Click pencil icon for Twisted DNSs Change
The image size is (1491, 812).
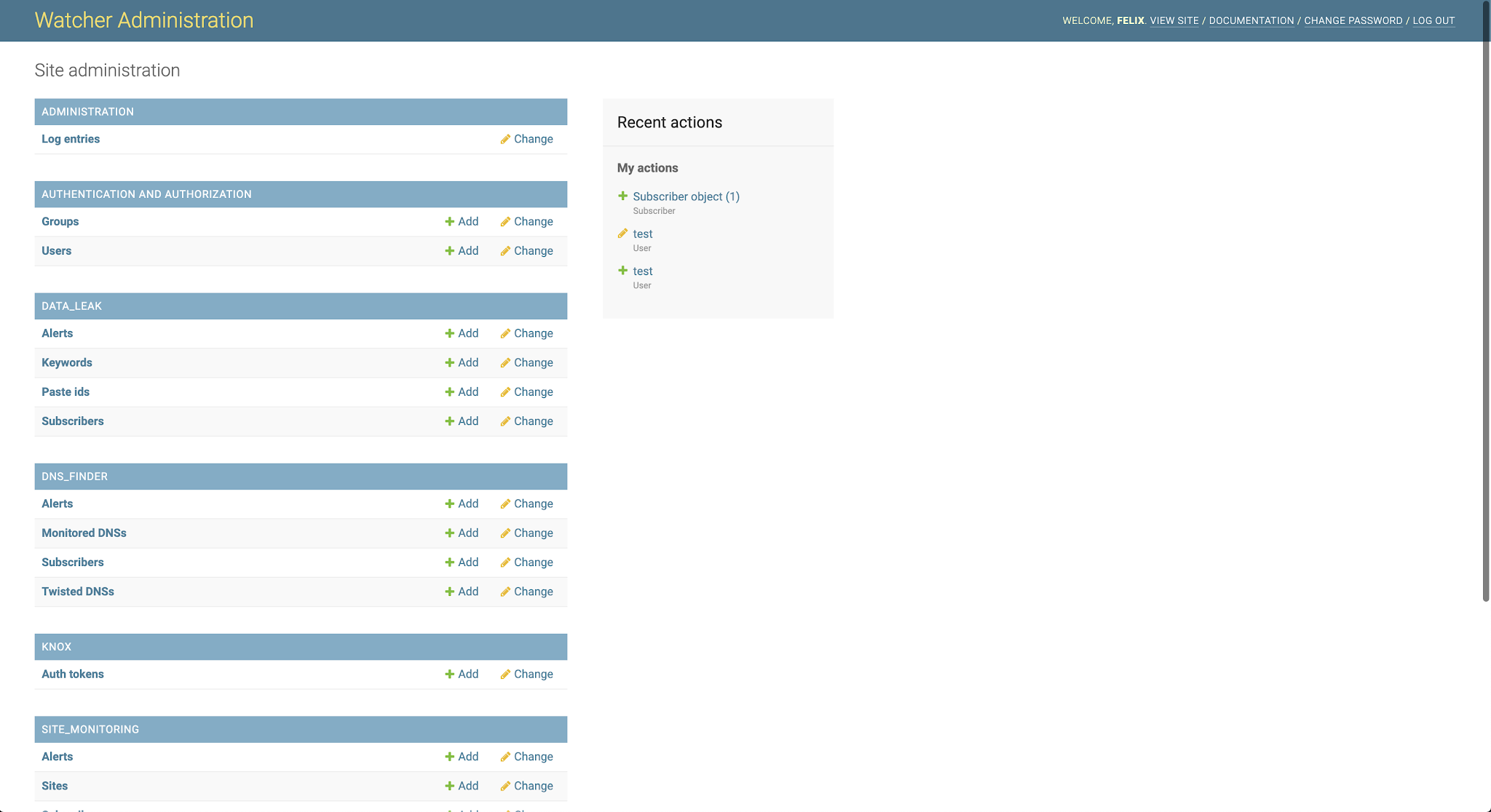[x=505, y=592]
